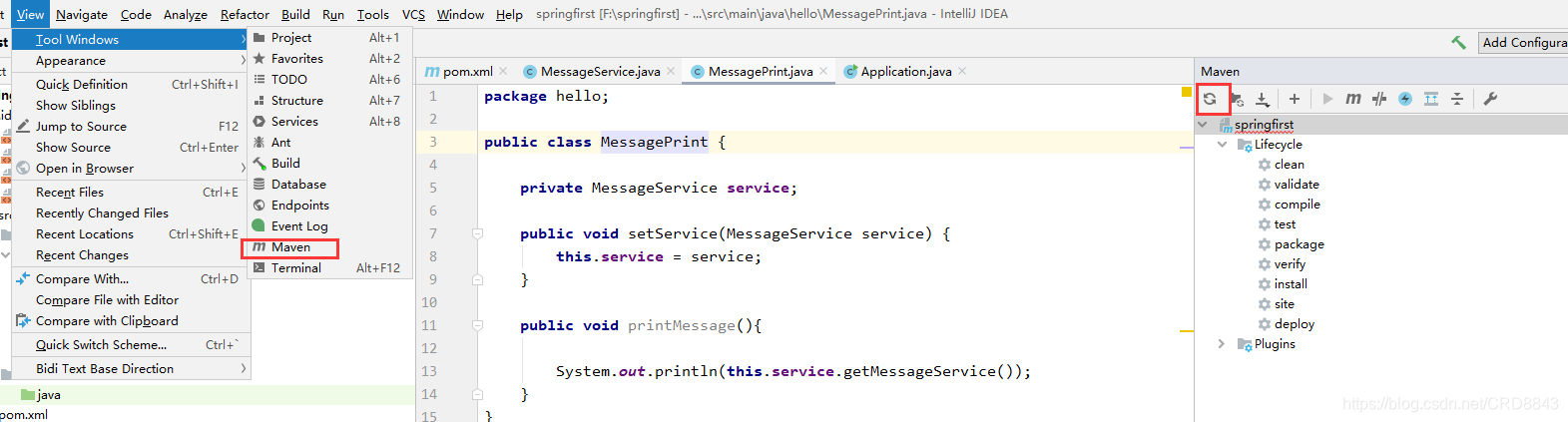Open Structure tool window item

click(329, 101)
